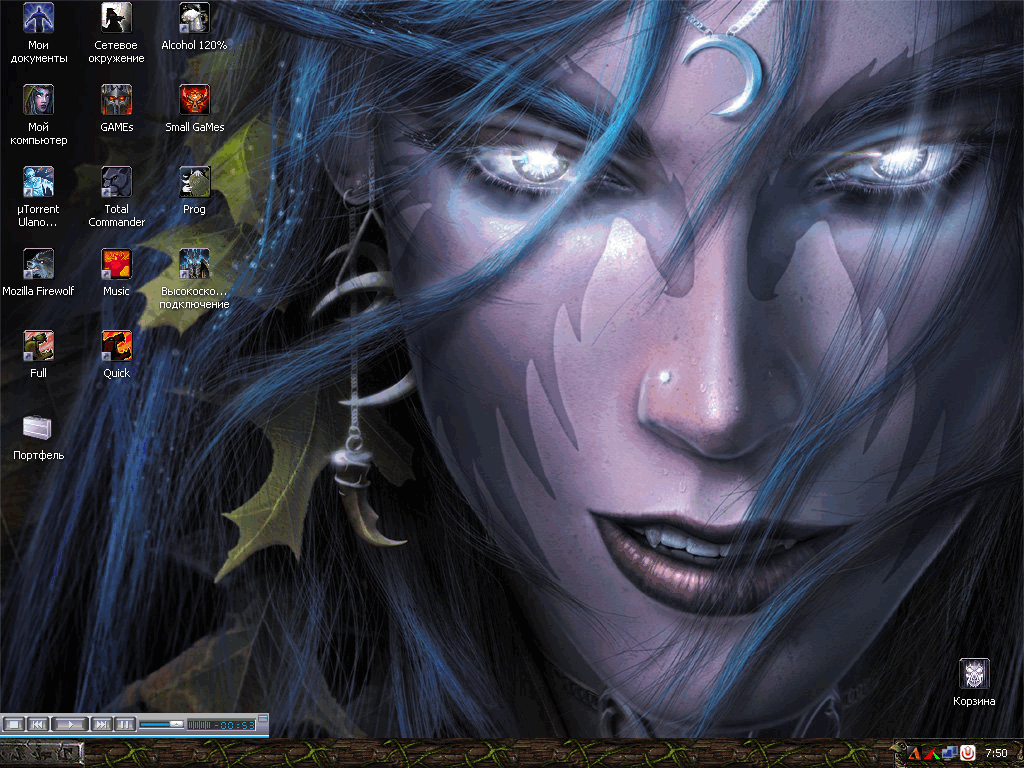
Task: Click the network connection tray icon
Action: pyautogui.click(x=948, y=753)
